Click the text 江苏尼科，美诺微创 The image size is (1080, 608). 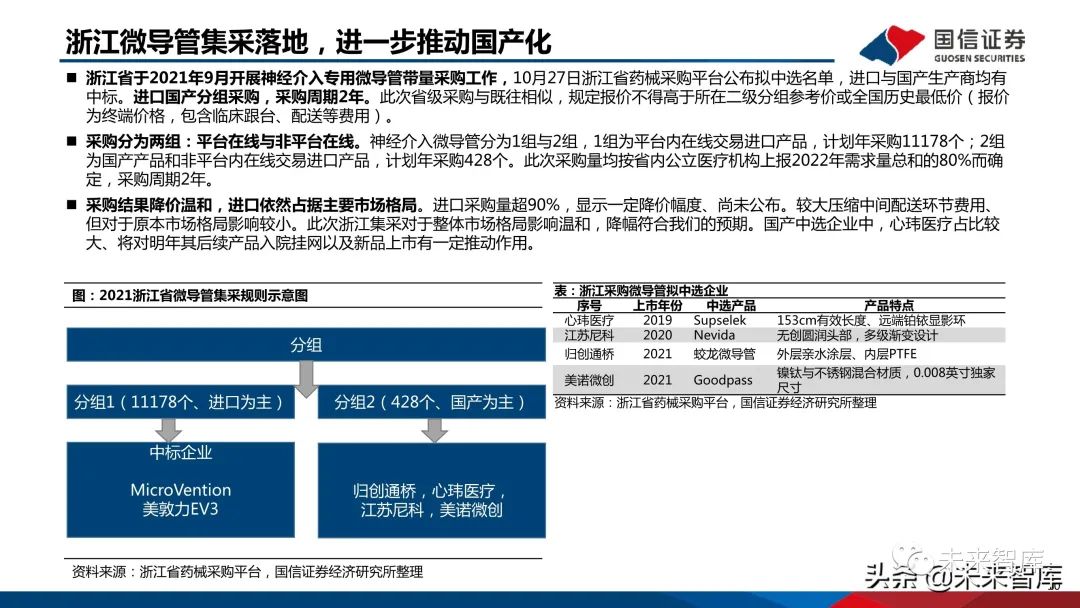(x=431, y=510)
